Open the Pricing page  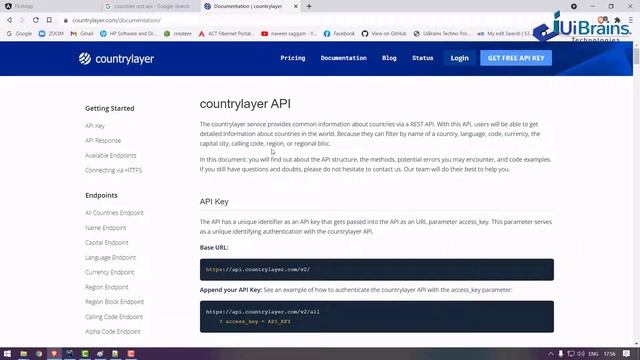coord(293,58)
